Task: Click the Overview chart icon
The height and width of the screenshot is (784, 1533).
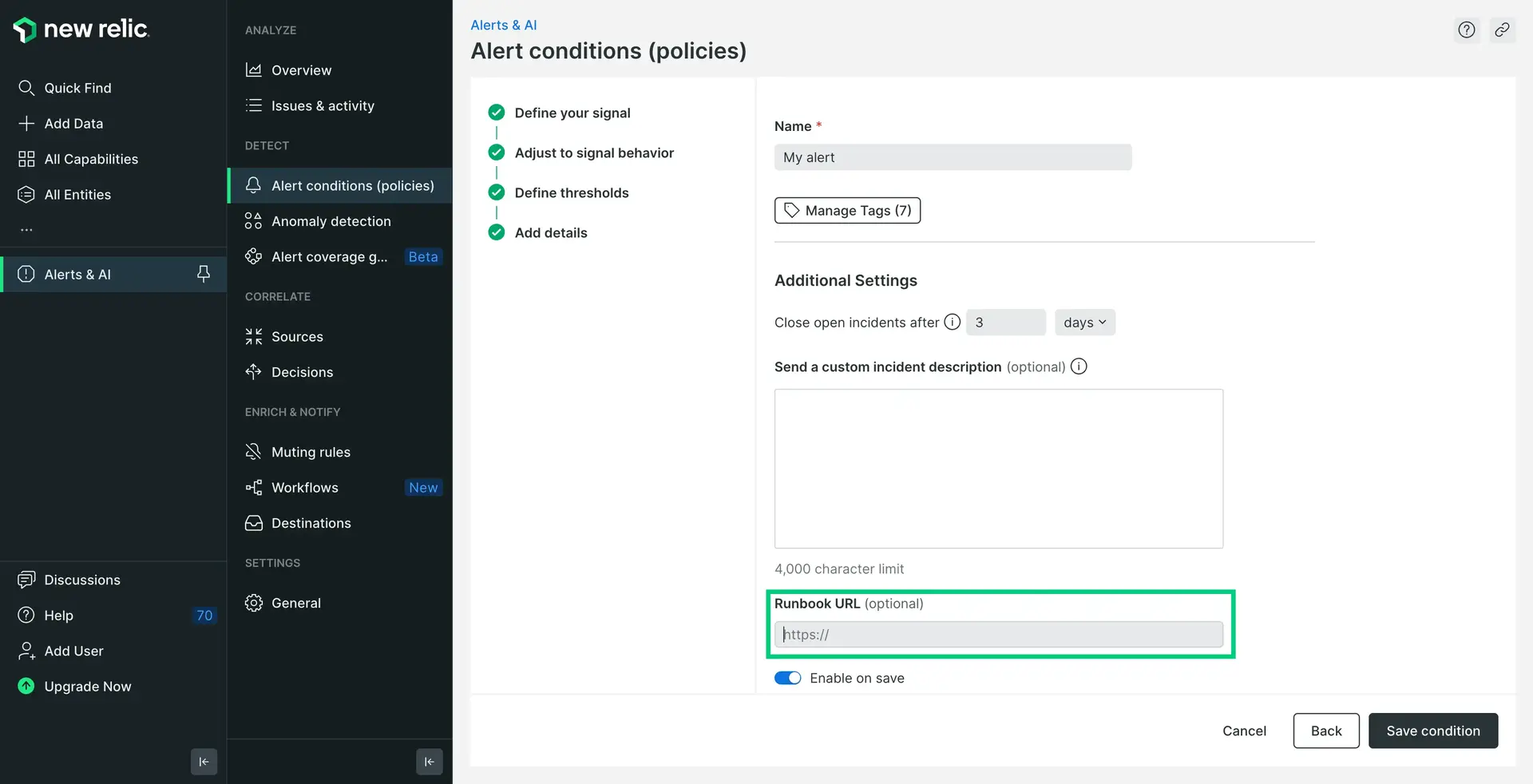Action: click(x=254, y=69)
